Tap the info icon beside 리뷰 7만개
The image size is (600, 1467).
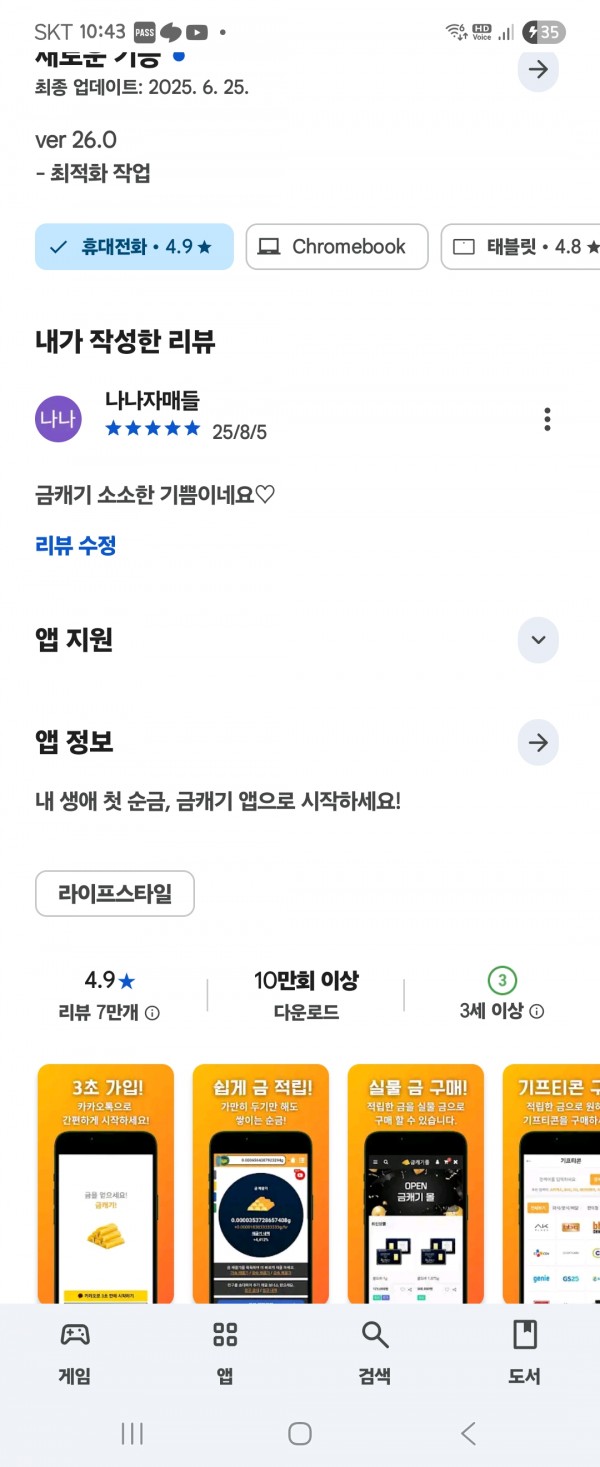(x=152, y=1013)
